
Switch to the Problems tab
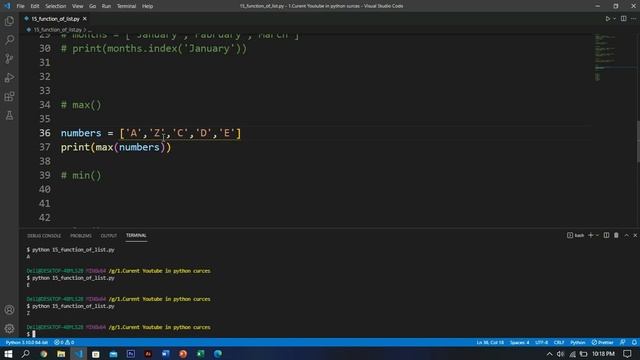coord(81,236)
